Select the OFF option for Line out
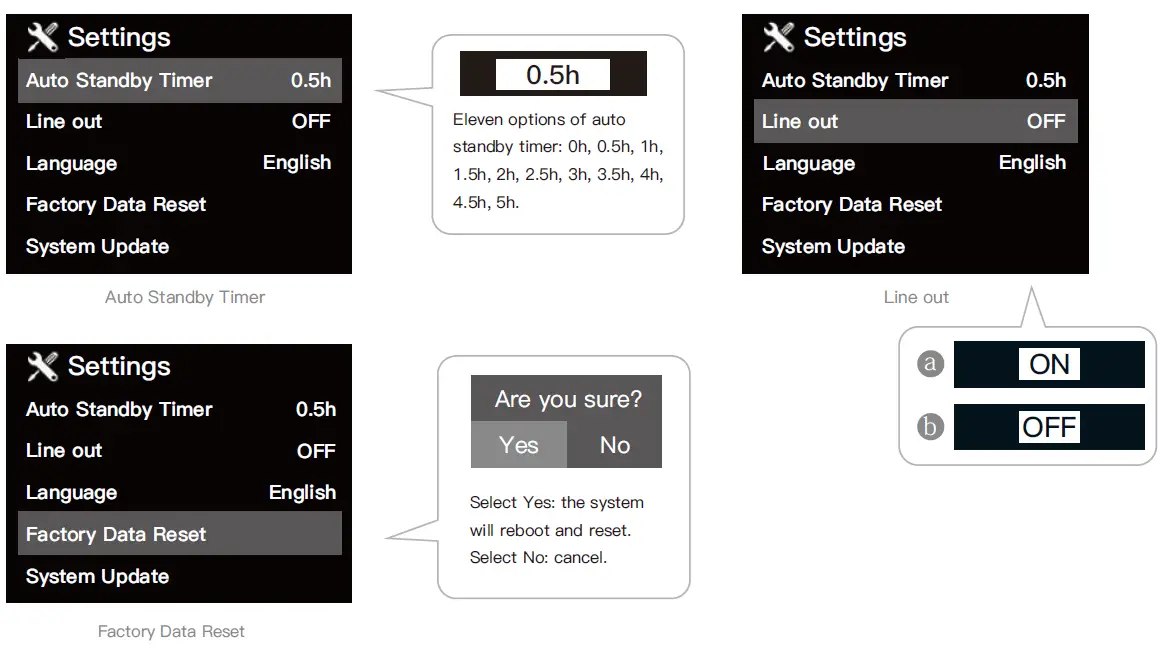Image resolution: width=1166 pixels, height=656 pixels. point(1049,428)
